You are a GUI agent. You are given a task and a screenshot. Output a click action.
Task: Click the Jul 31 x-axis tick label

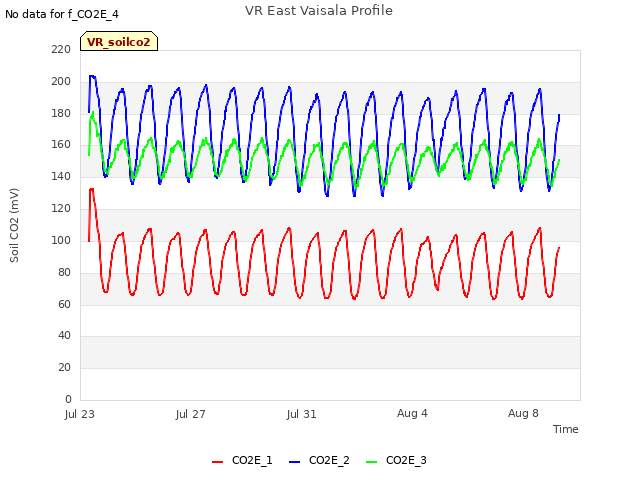[x=301, y=414]
